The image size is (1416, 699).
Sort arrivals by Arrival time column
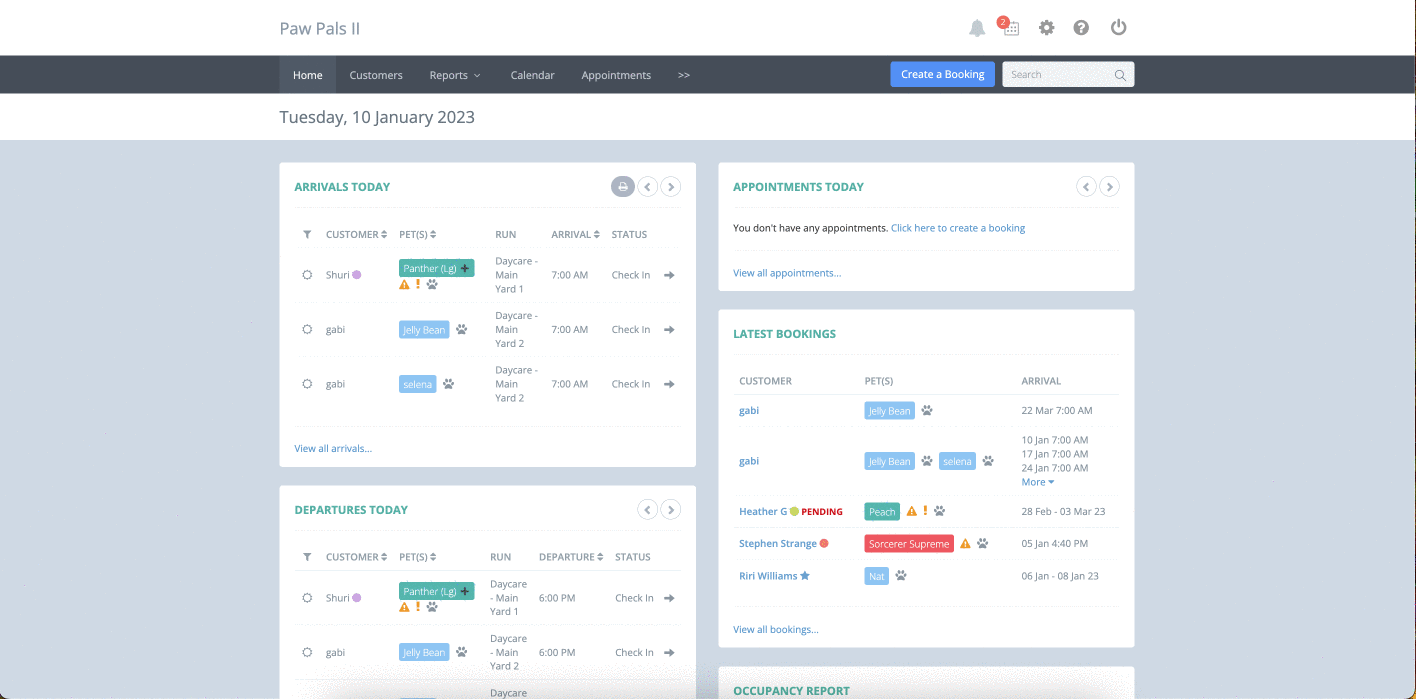point(576,235)
